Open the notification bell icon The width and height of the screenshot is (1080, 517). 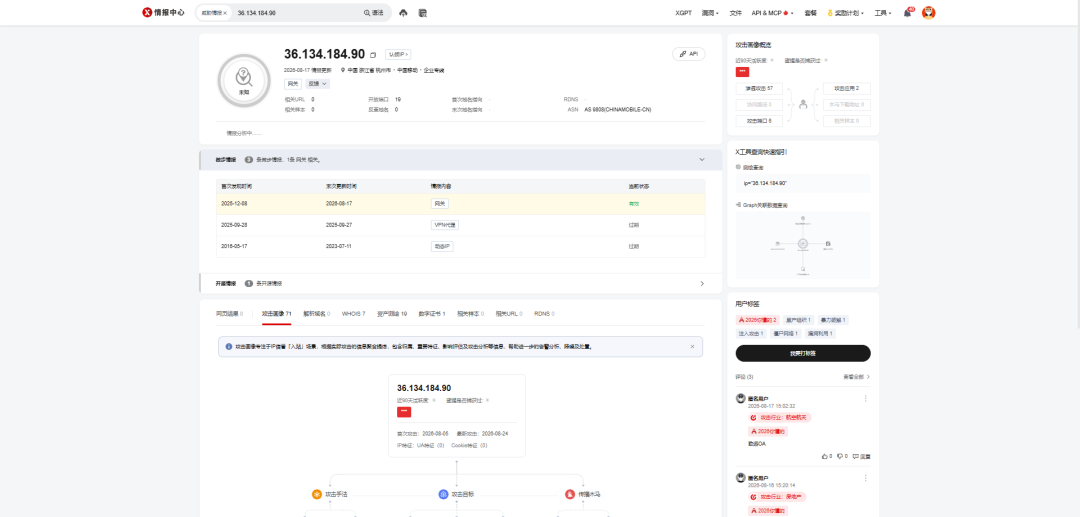tap(907, 12)
